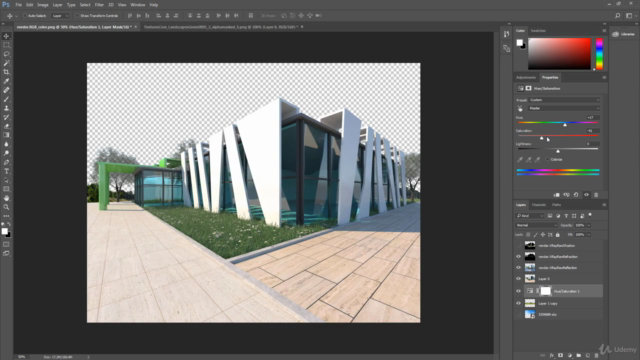640x360 pixels.
Task: Select the Zoom tool
Action: 6,207
